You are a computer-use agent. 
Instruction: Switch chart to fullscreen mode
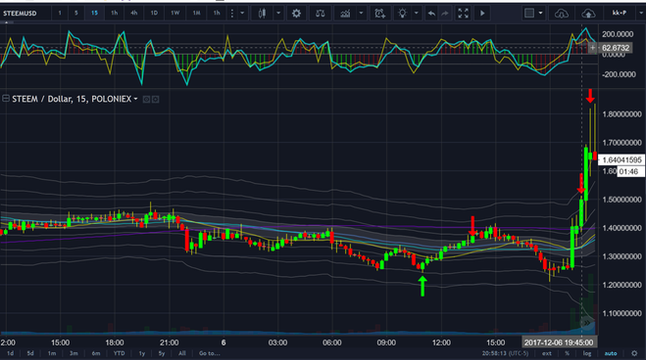(463, 13)
